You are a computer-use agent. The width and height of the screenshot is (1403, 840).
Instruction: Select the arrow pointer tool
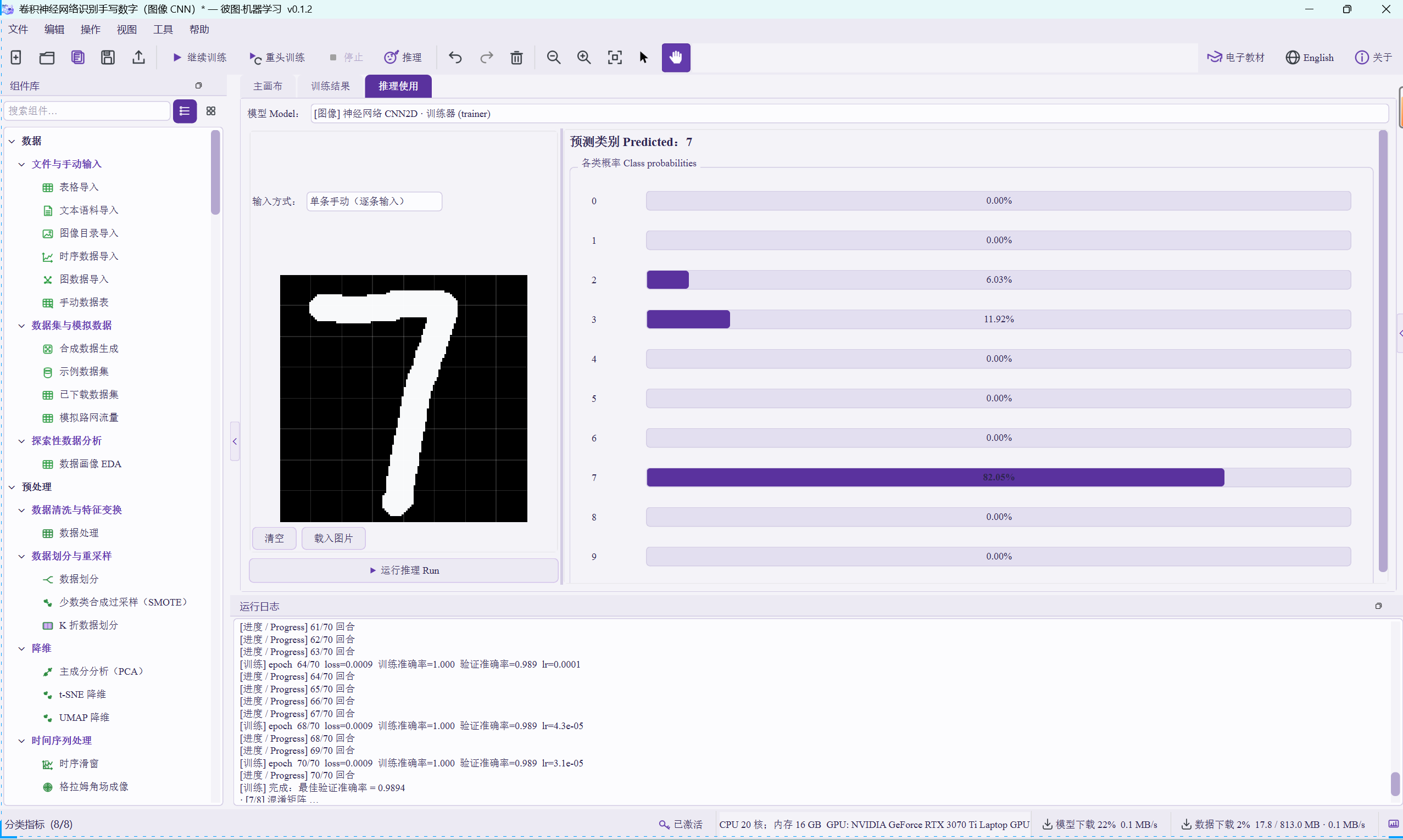[x=644, y=57]
